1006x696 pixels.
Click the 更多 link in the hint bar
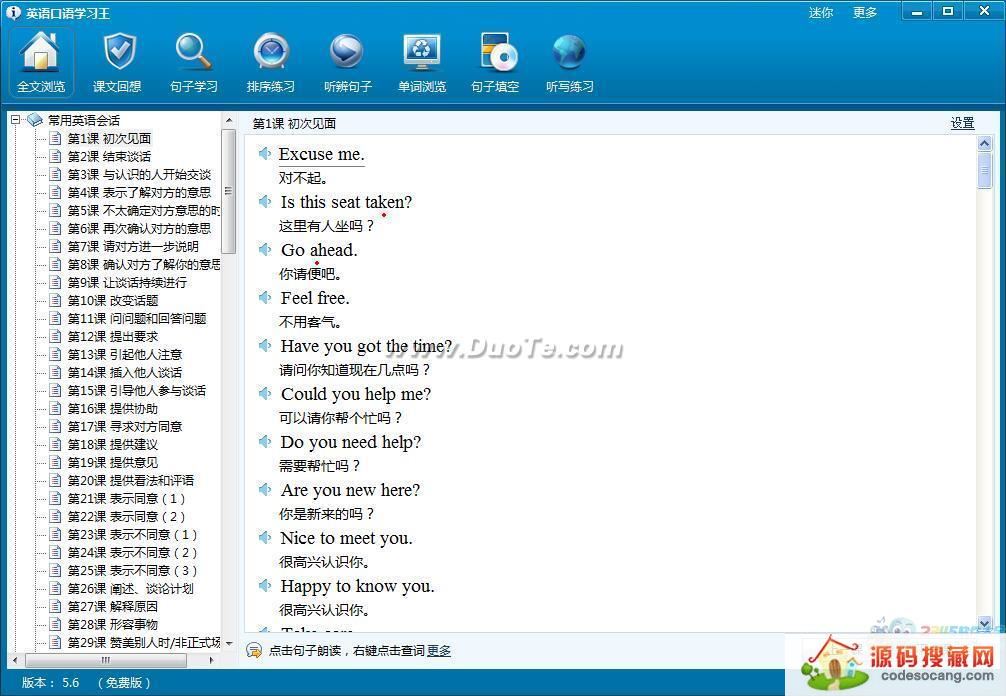coord(439,651)
